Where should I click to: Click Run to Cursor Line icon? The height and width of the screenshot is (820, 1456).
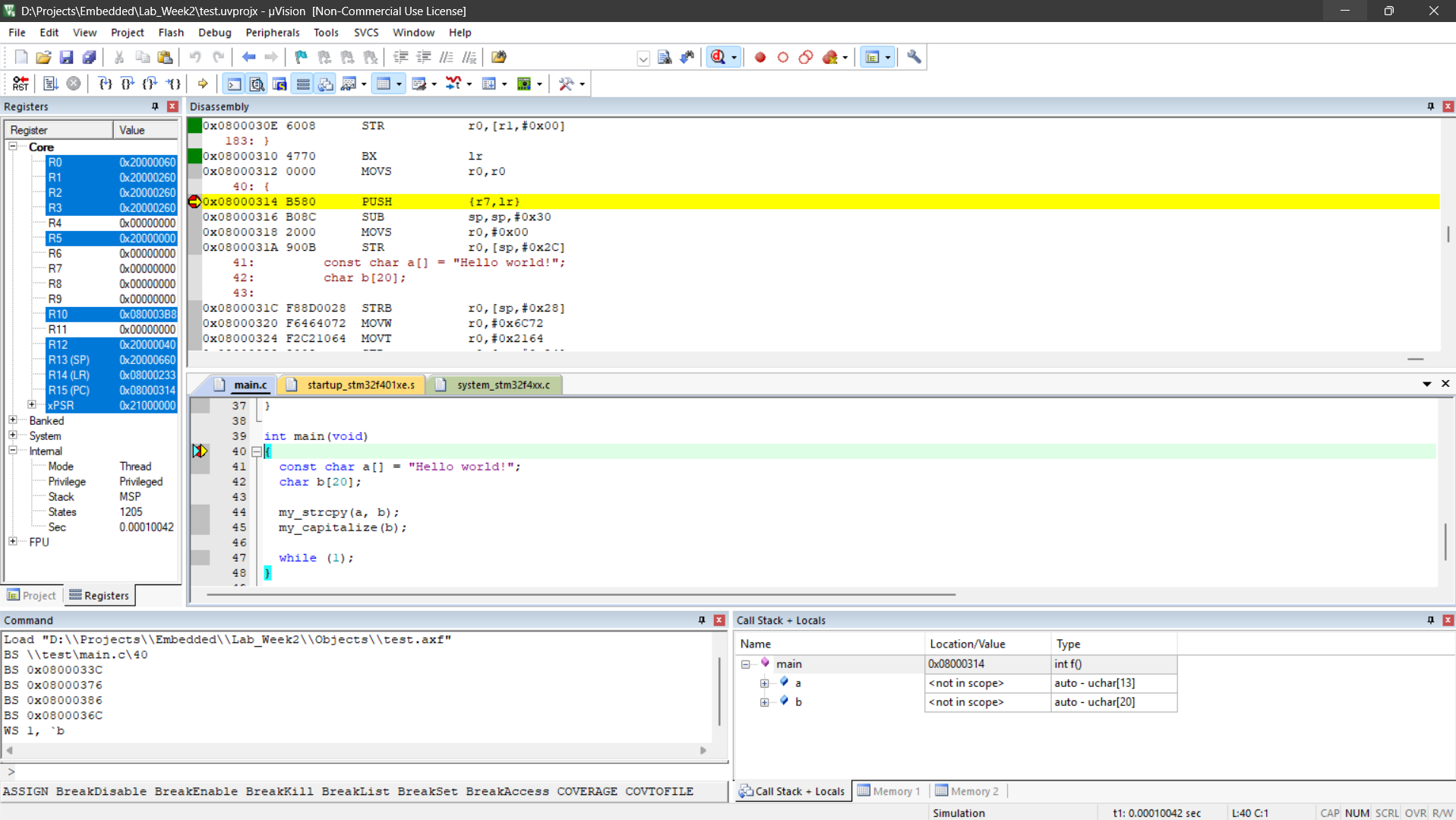pos(173,84)
